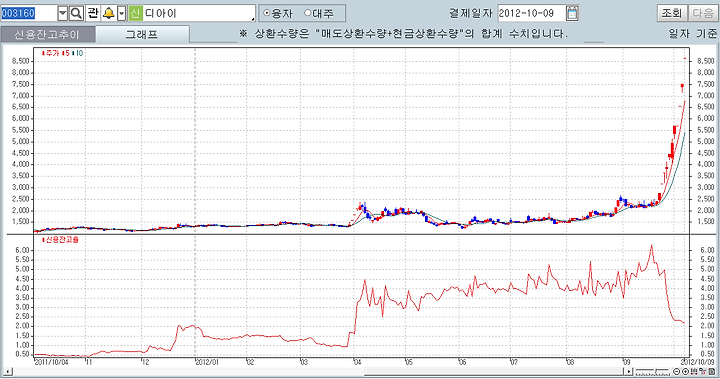This screenshot has height=379, width=720.
Task: Click the 디아이 stock name field
Action: click(x=199, y=13)
